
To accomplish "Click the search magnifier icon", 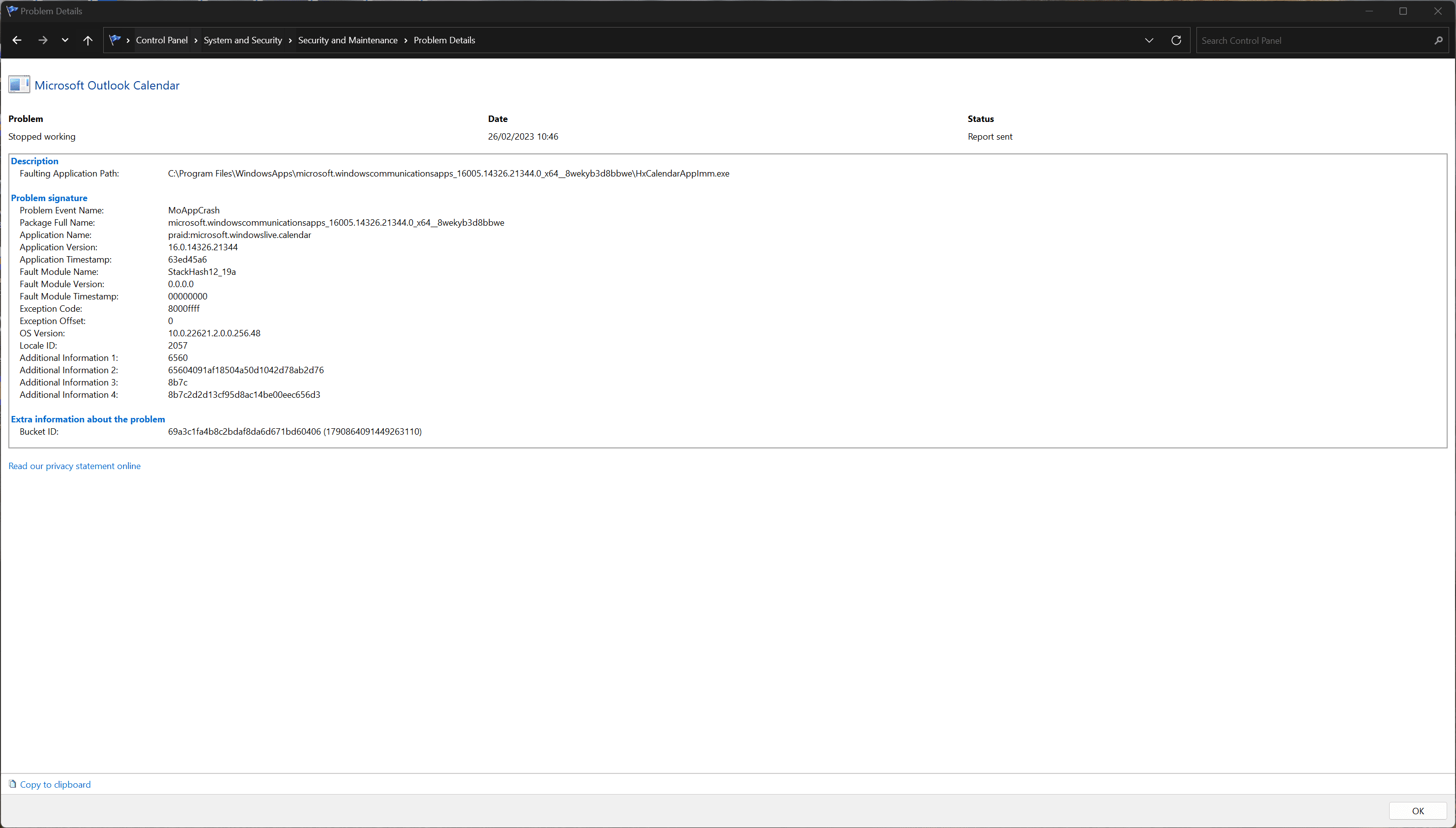I will click(1438, 40).
